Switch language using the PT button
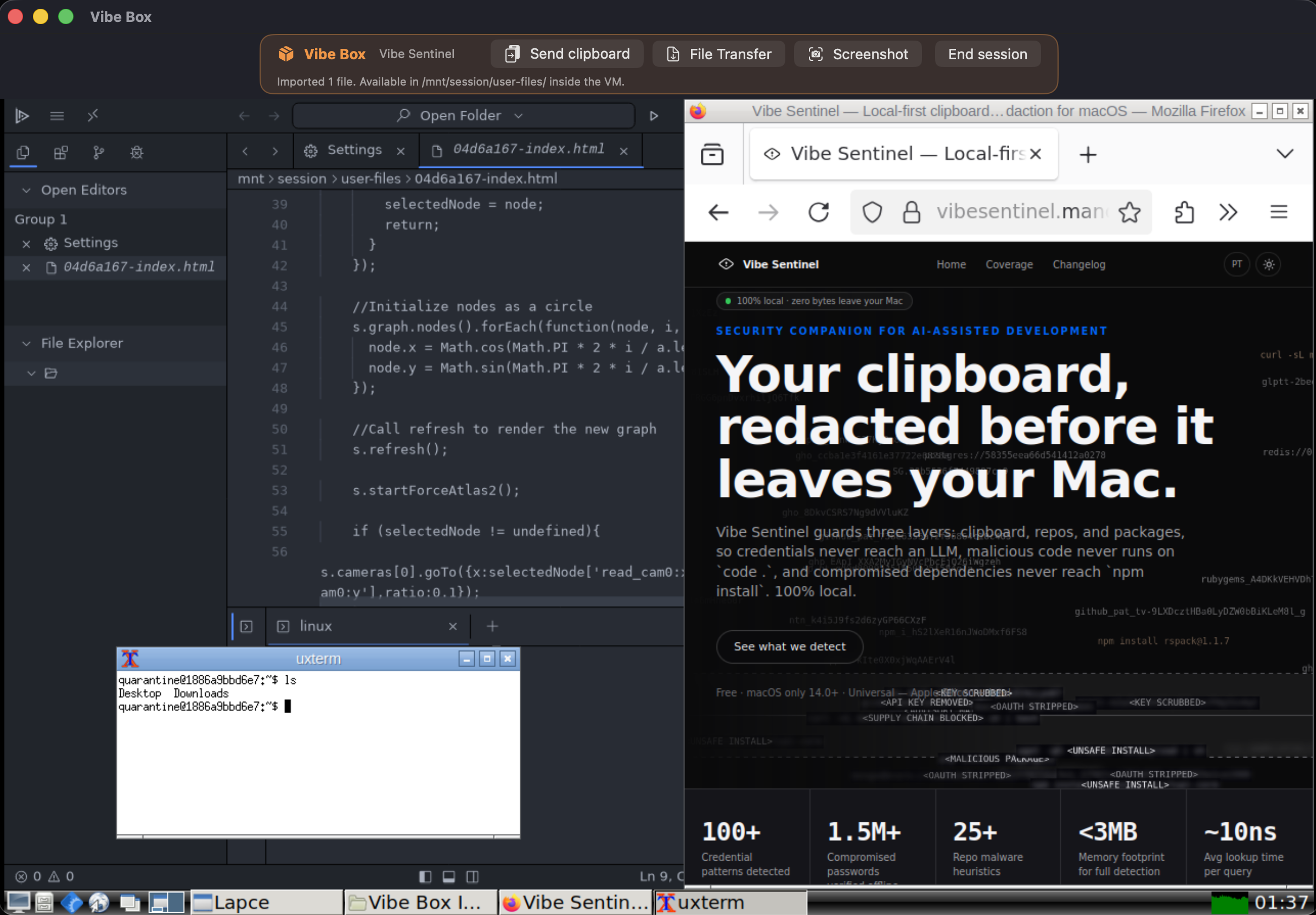 click(1236, 265)
